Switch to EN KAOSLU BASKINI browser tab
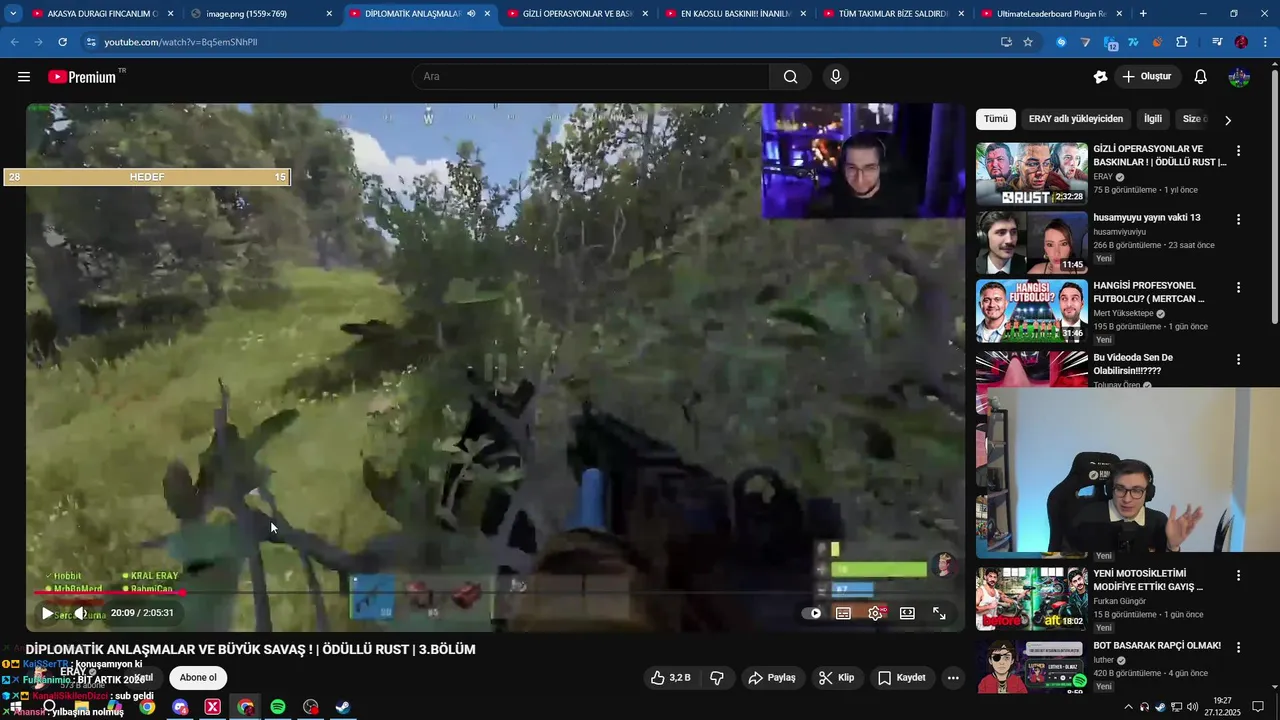 point(734,14)
